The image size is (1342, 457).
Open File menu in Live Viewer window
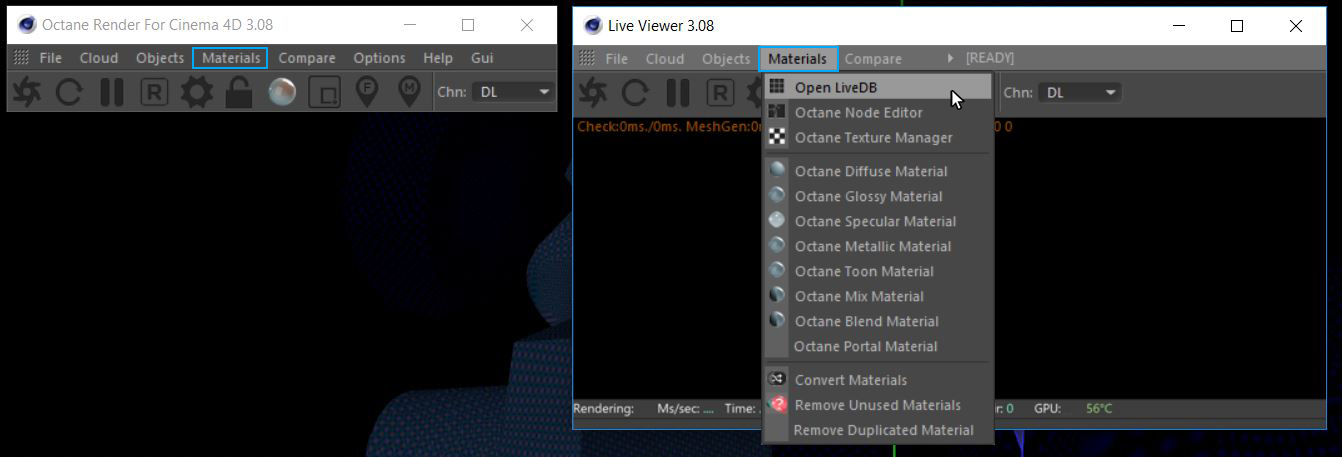point(617,59)
